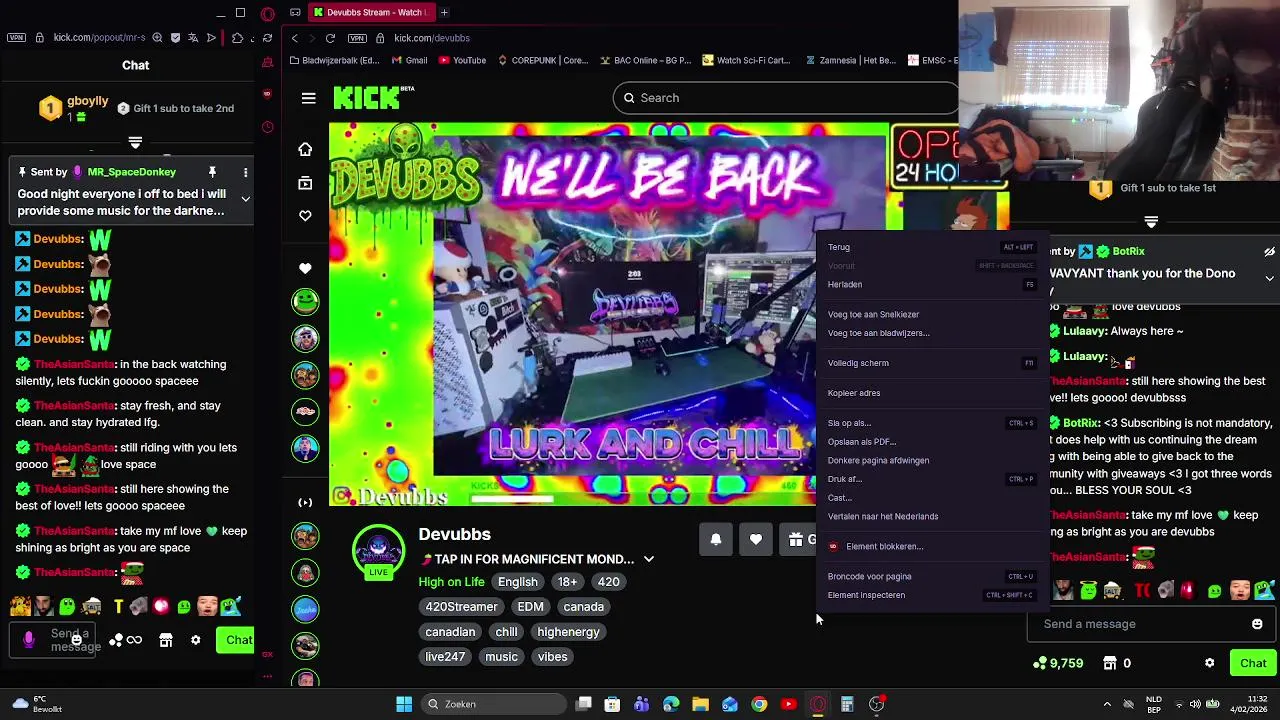The width and height of the screenshot is (1280, 720).
Task: Open a new browser tab
Action: coord(444,12)
